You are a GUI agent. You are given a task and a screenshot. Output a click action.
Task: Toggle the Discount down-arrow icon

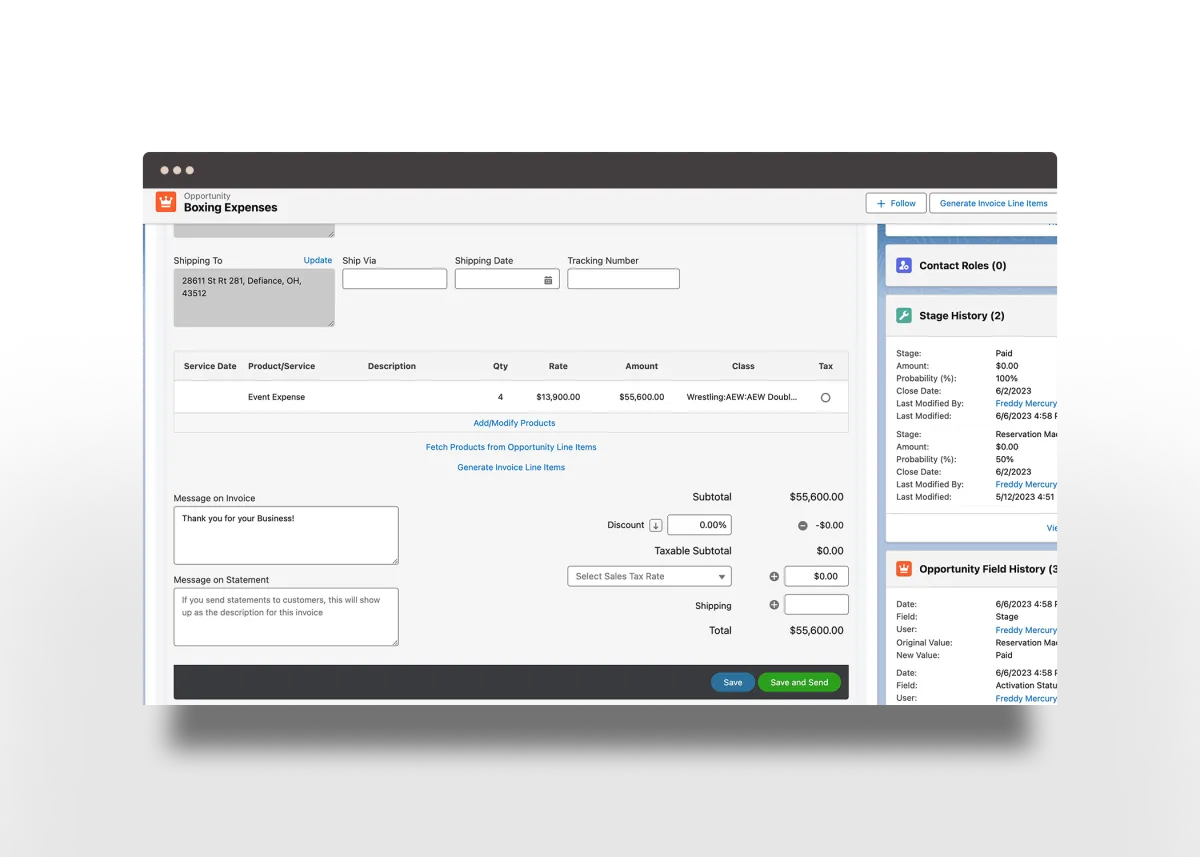click(x=656, y=525)
